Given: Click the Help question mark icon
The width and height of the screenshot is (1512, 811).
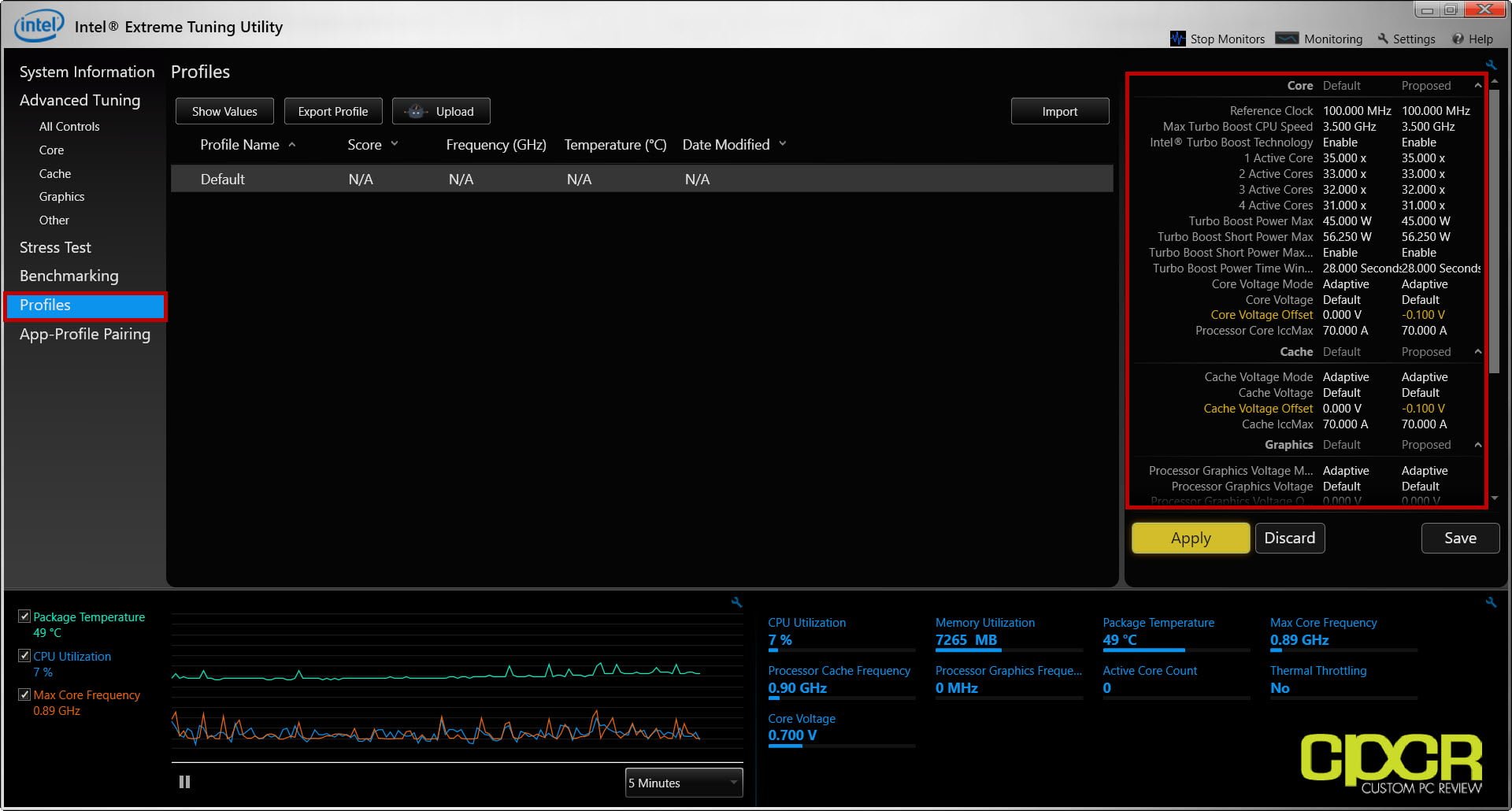Looking at the screenshot, I should point(1458,39).
